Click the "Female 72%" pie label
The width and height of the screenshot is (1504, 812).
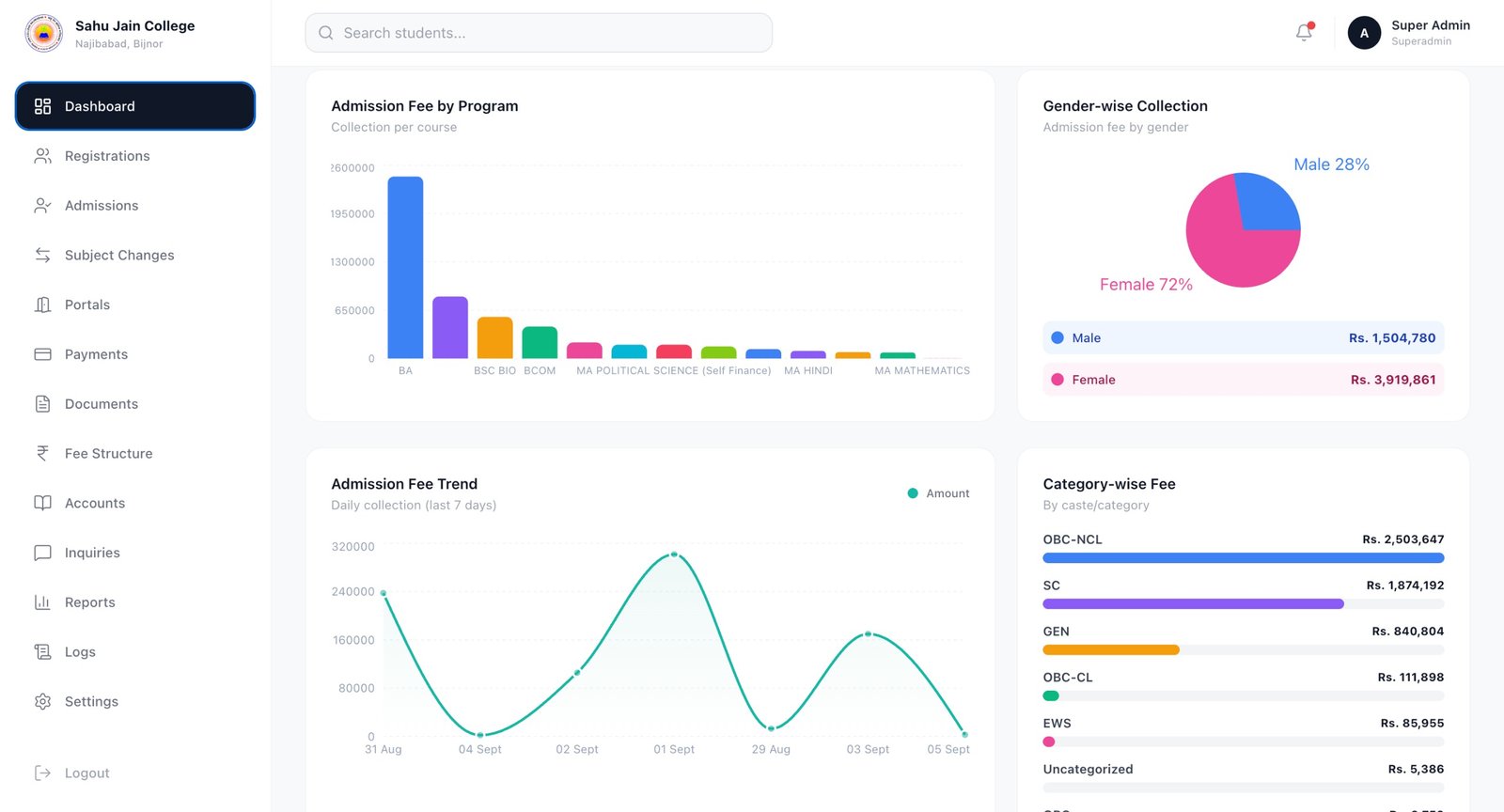[1146, 285]
